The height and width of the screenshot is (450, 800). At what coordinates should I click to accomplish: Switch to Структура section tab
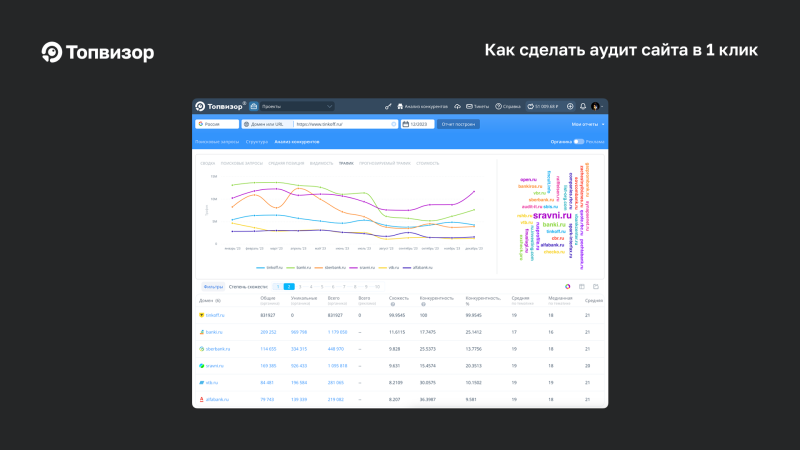(x=257, y=141)
